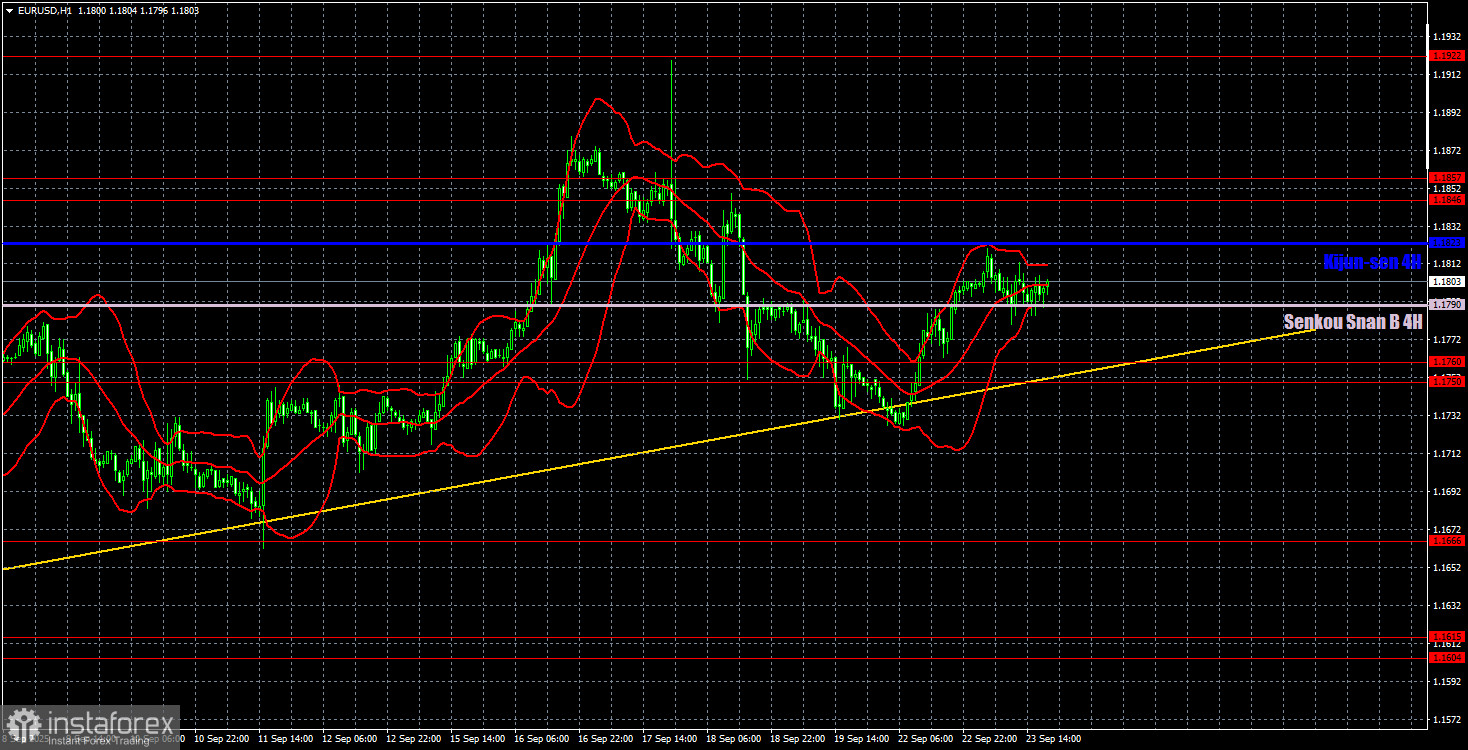Click the 1.1732 price axis label

tap(1447, 416)
